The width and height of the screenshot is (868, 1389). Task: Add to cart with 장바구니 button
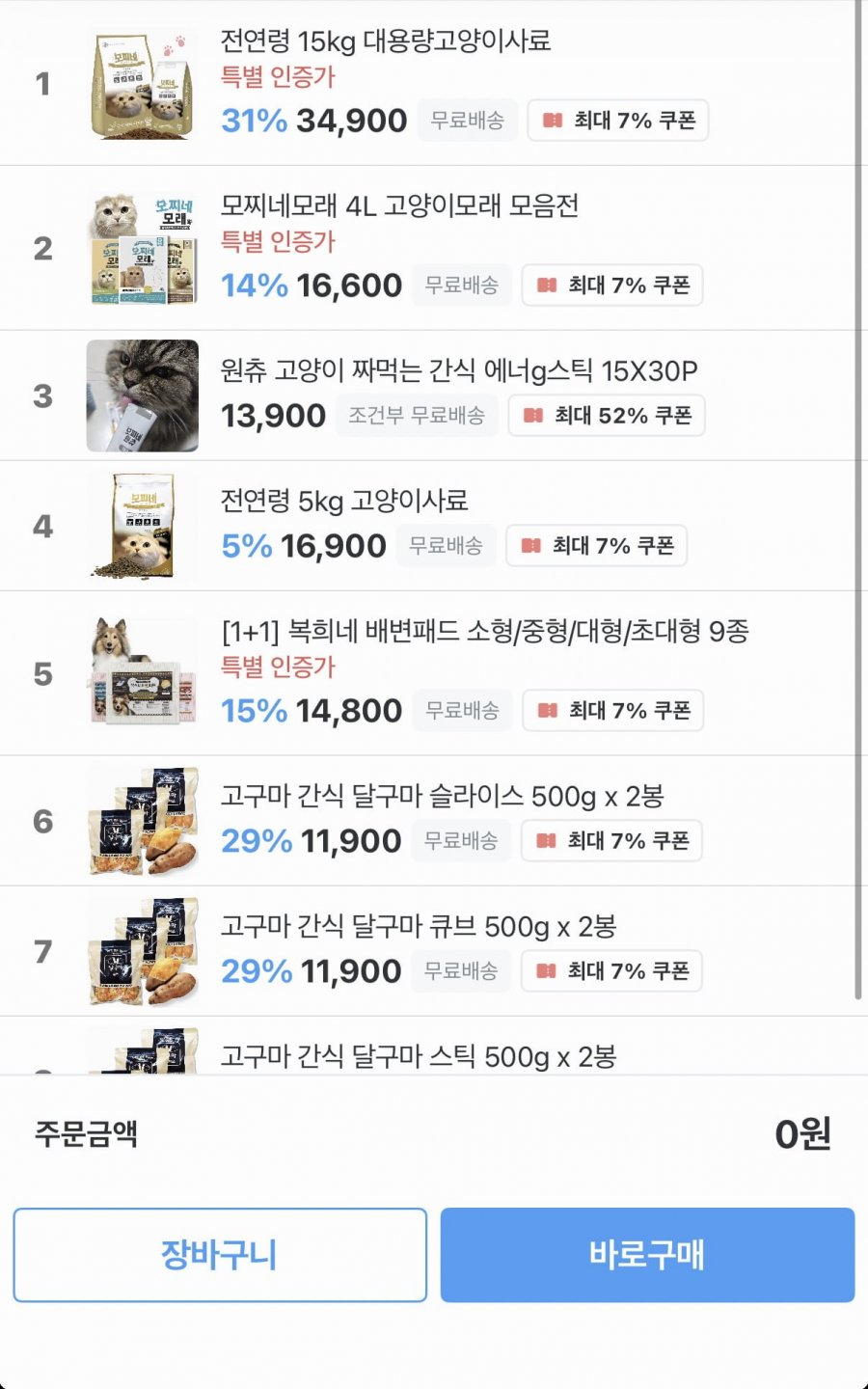220,1255
